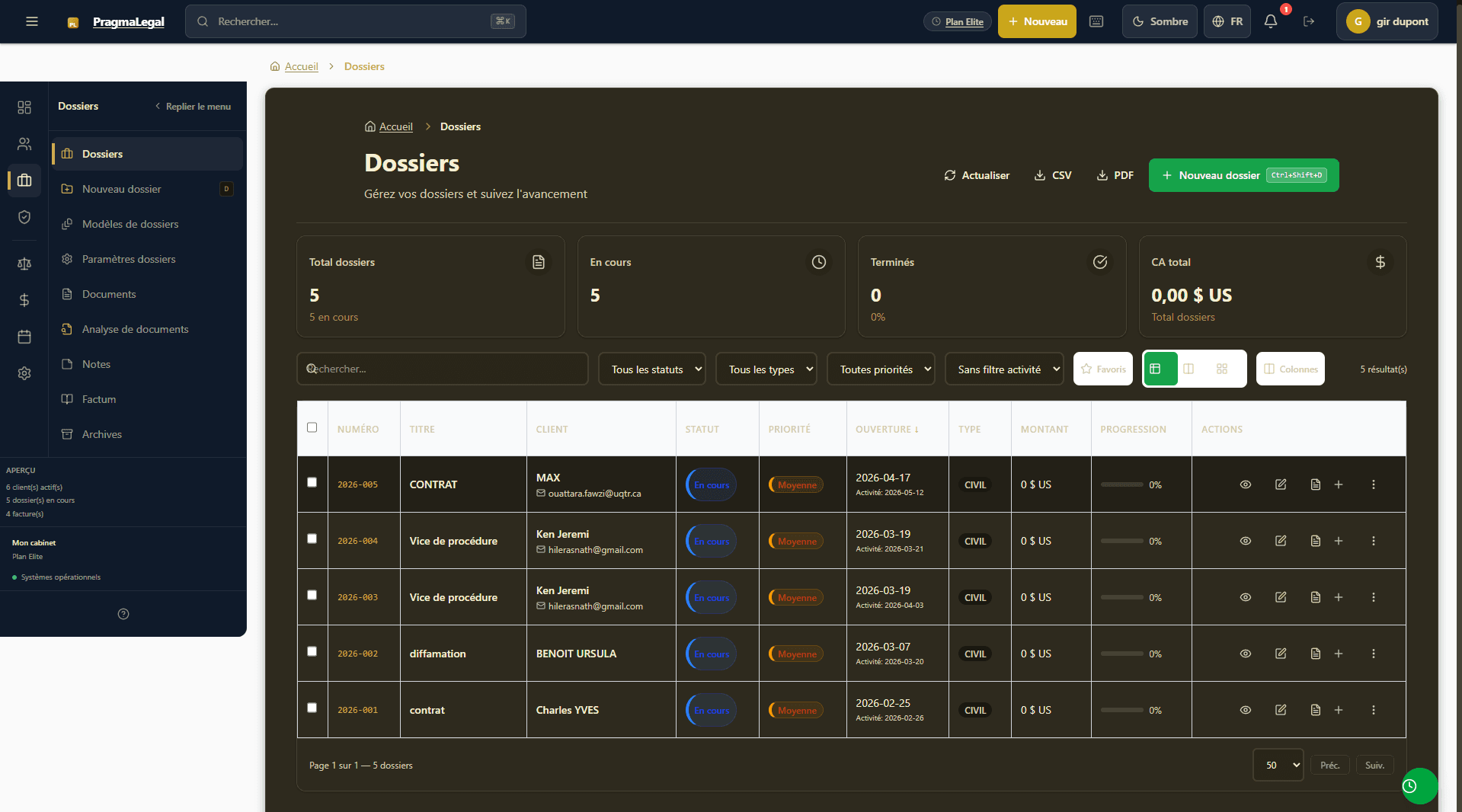Expand the Tous les statuts dropdown

(652, 369)
